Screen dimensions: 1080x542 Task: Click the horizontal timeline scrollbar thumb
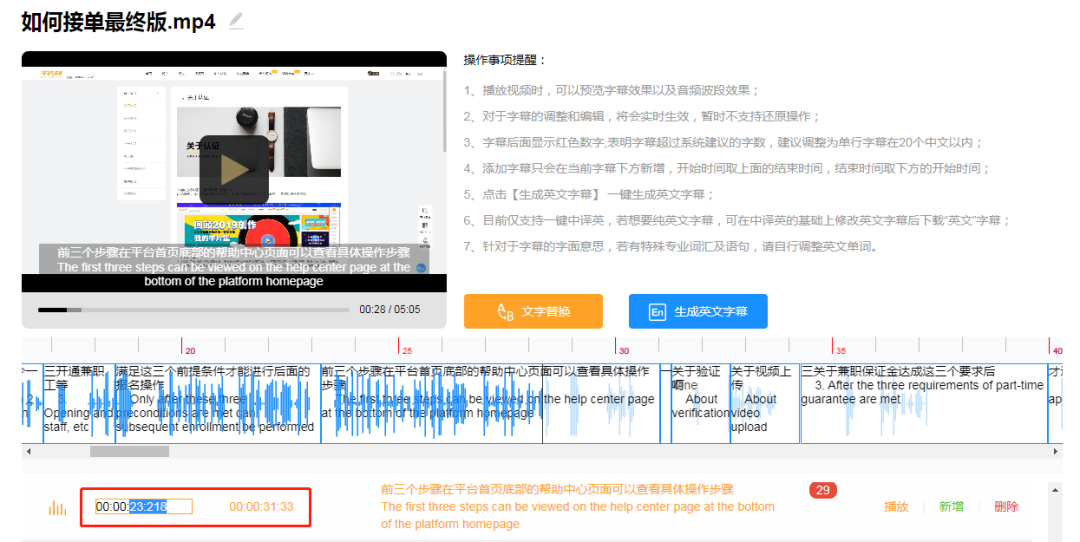tap(129, 452)
